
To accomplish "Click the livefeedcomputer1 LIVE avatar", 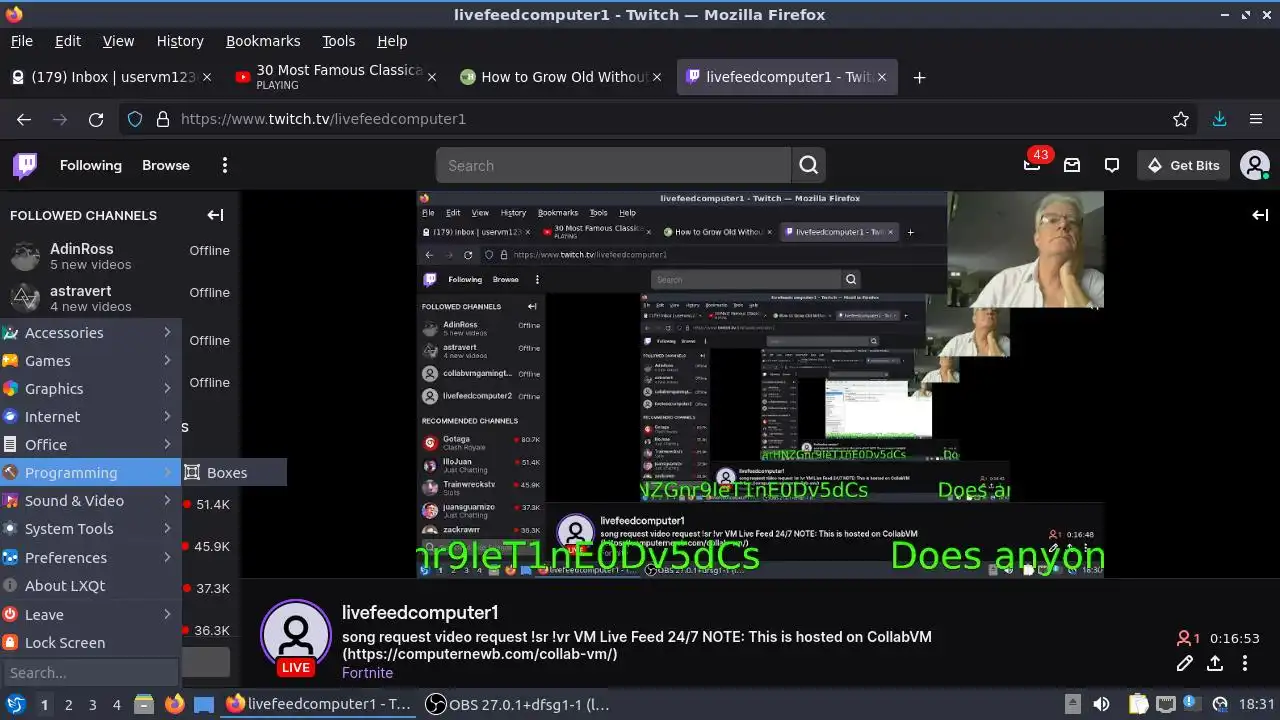I will tap(296, 636).
